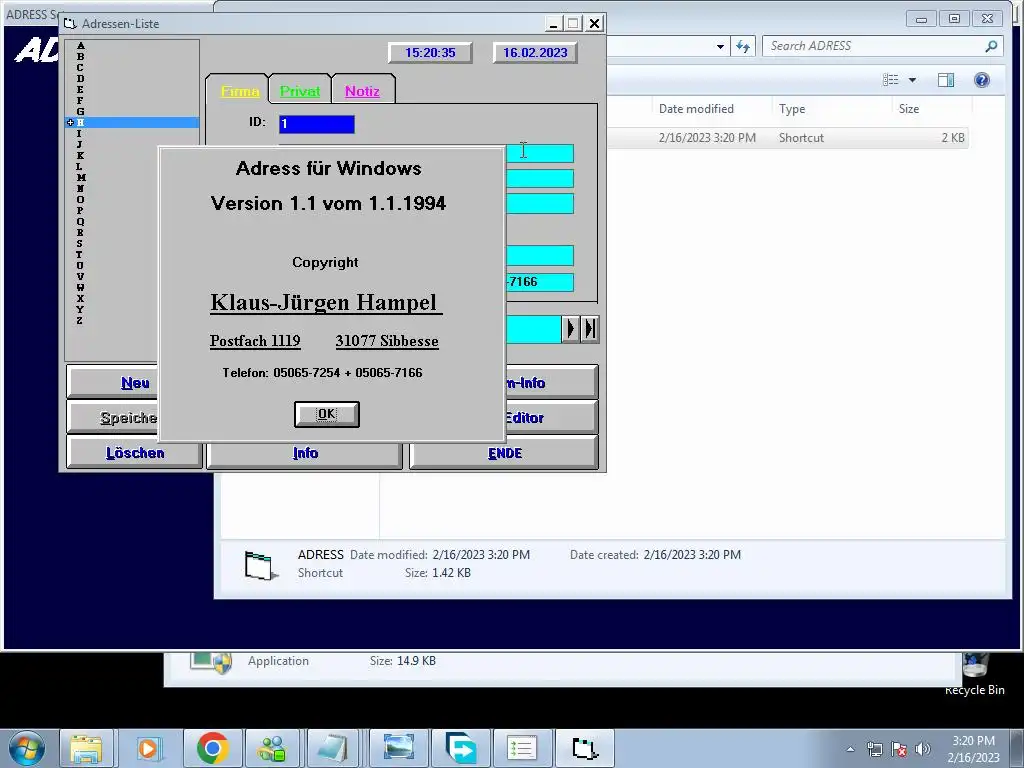Select letter M in the alphabet list

80,178
